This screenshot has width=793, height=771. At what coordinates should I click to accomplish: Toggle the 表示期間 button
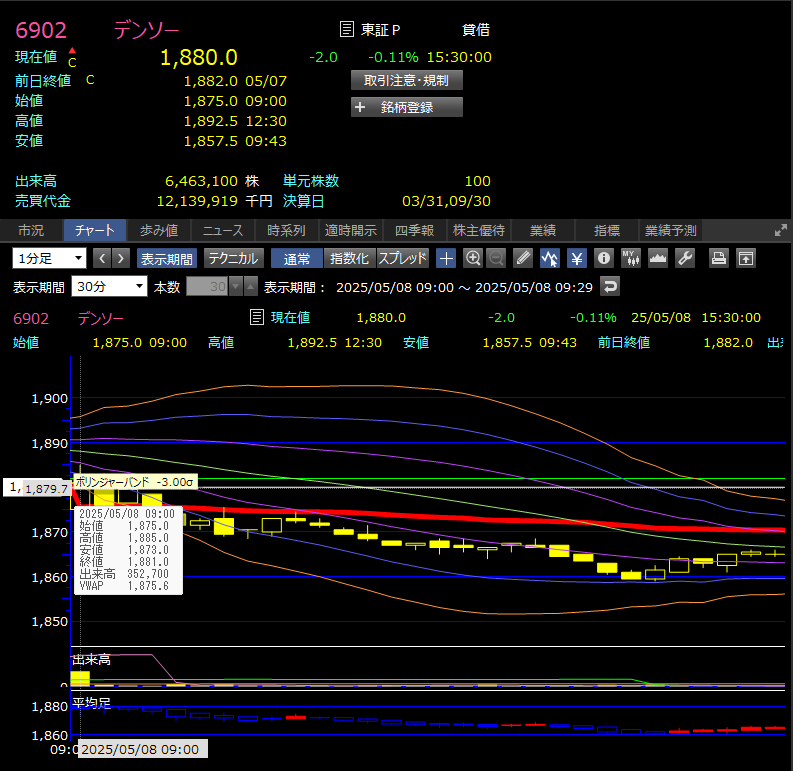pyautogui.click(x=166, y=259)
